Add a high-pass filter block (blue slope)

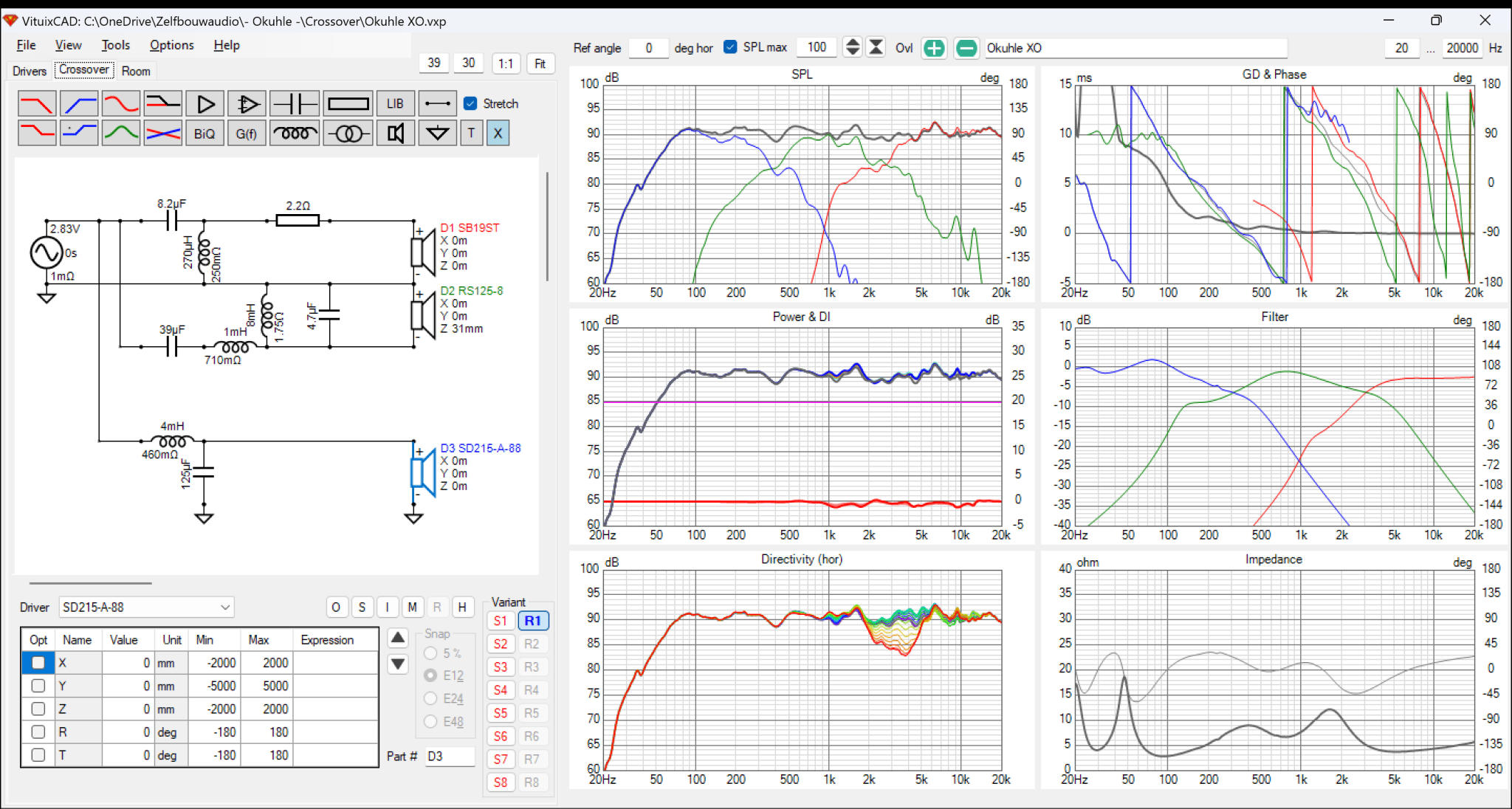pos(79,103)
